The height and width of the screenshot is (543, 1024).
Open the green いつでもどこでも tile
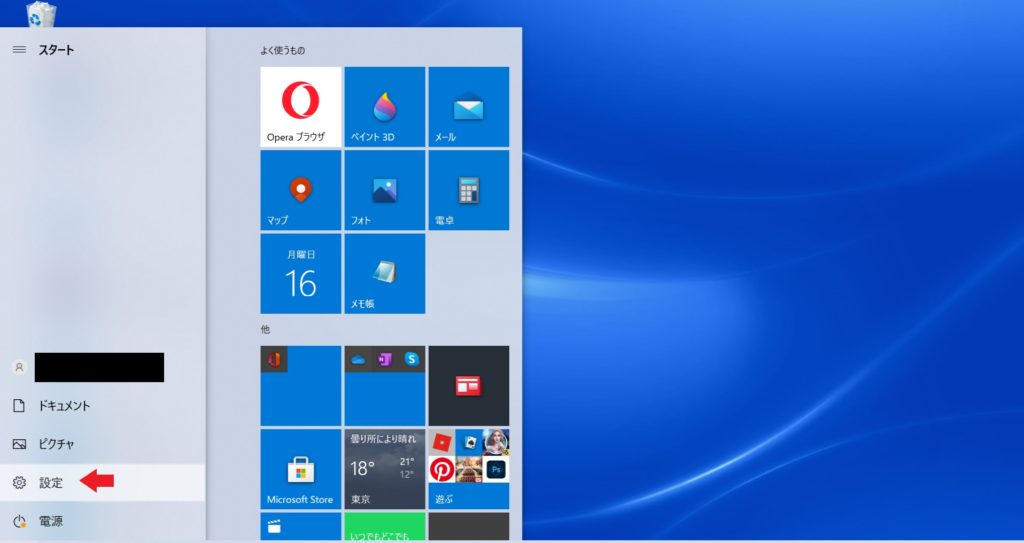coord(385,527)
